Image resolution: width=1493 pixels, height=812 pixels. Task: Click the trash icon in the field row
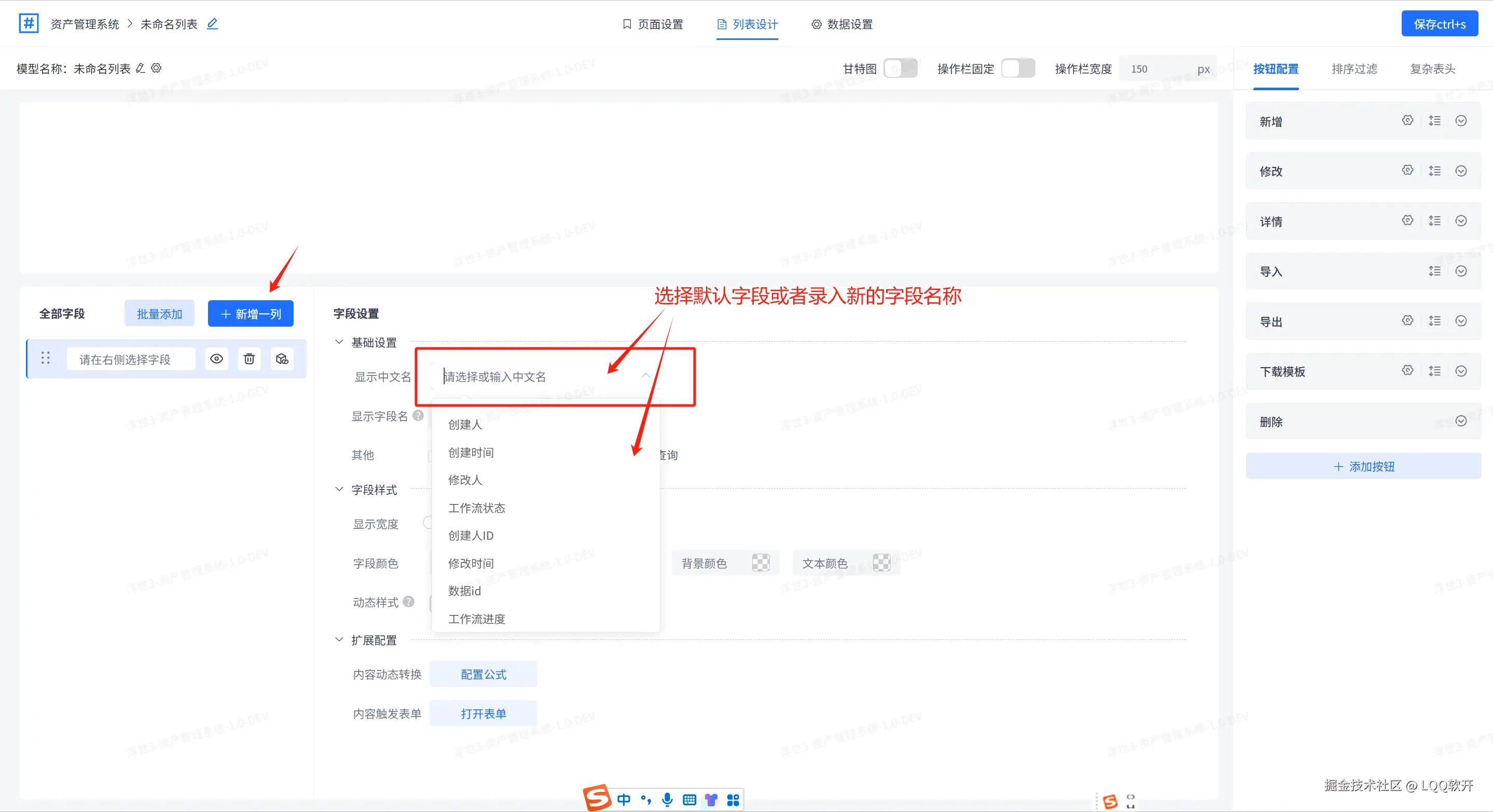249,359
